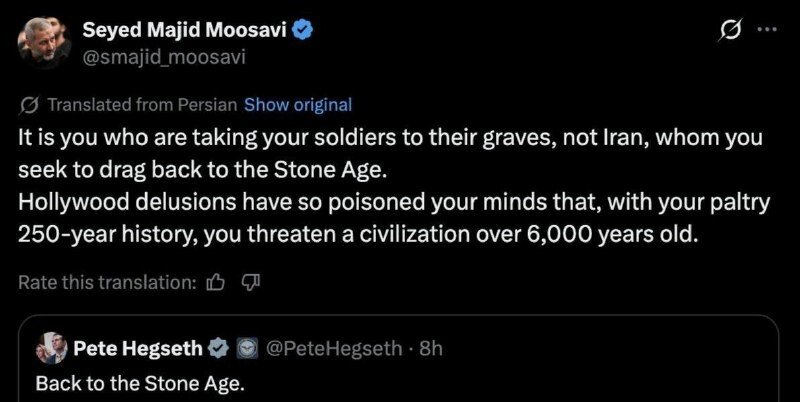Open Seyed Majid Moosavi's profile picture
Screen dimensions: 800x402
click(41, 44)
